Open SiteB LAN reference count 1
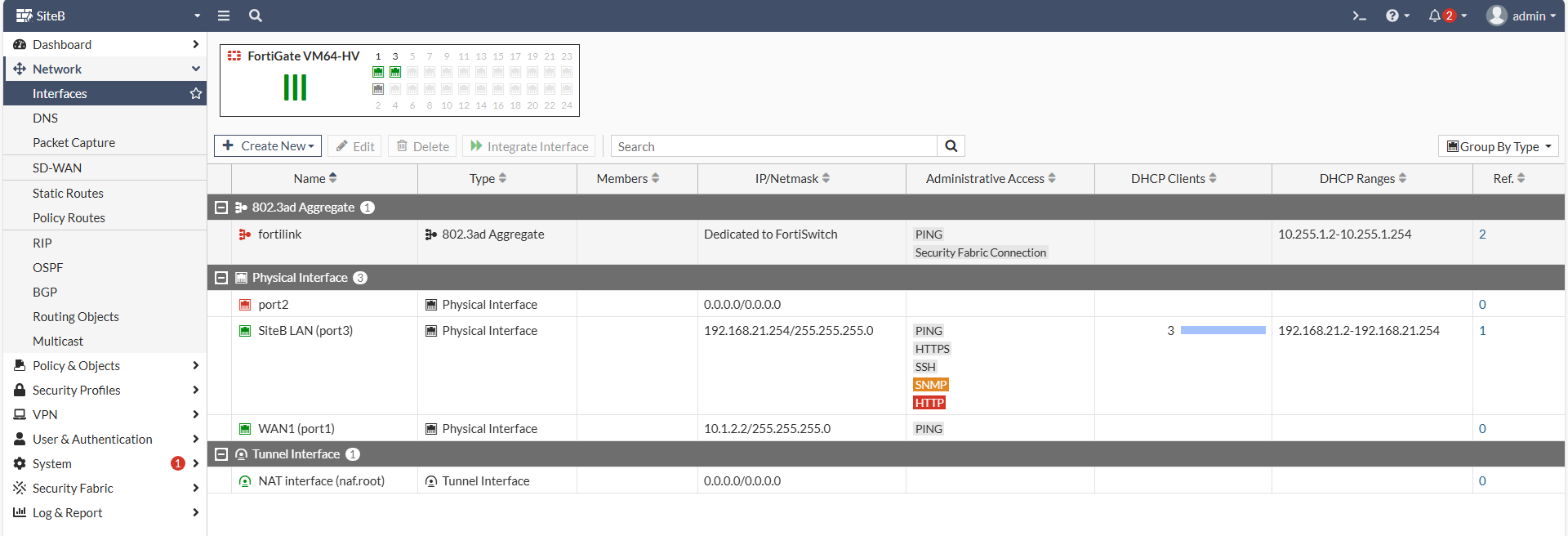The height and width of the screenshot is (536, 1568). point(1482,330)
